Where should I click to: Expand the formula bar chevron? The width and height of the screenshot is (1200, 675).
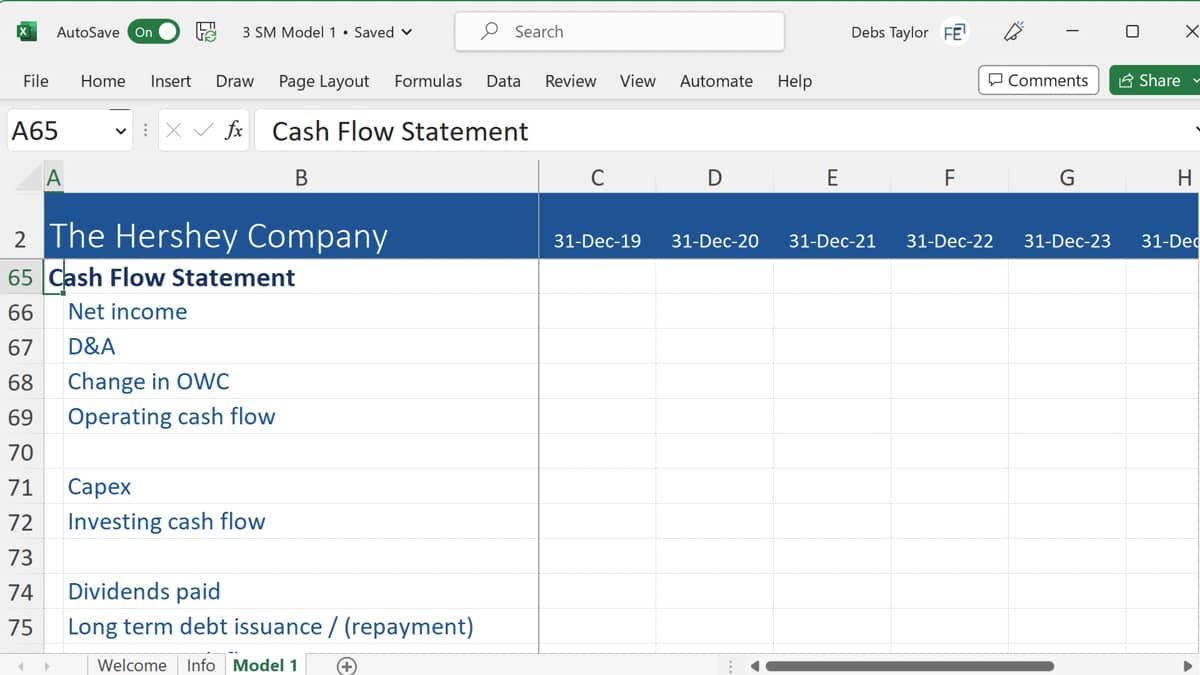point(1195,130)
